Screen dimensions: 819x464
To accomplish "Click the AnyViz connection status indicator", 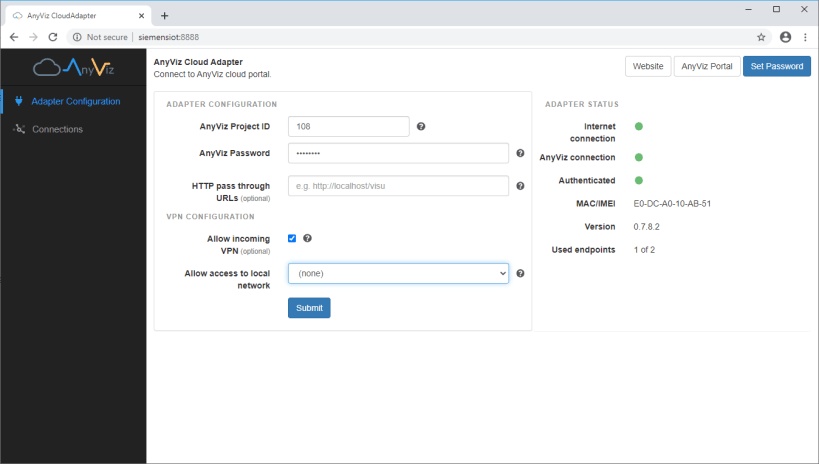I will (x=639, y=157).
